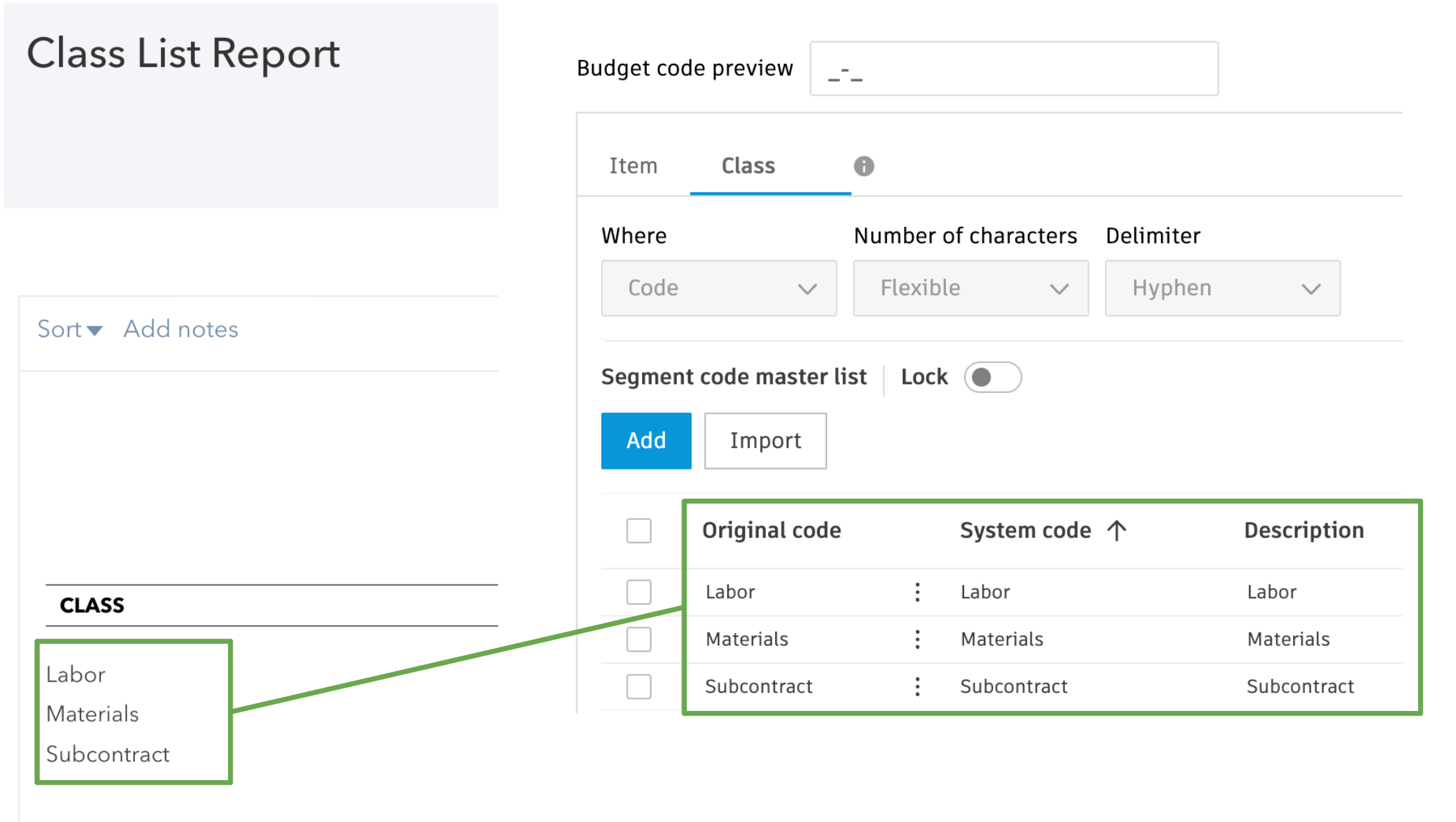Toggle the Lock switch
The width and height of the screenshot is (1456, 822).
(993, 377)
